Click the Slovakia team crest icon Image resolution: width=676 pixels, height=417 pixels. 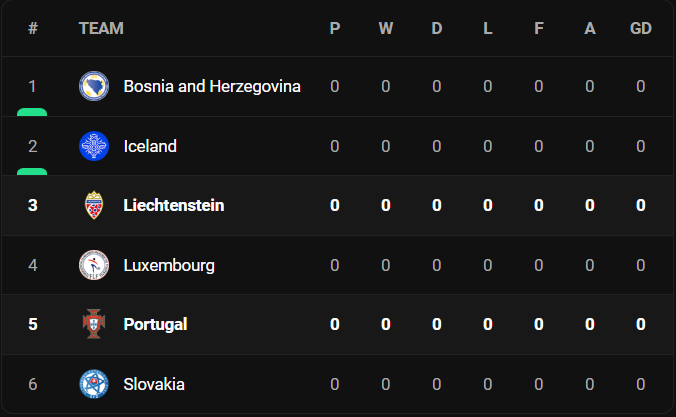(94, 384)
